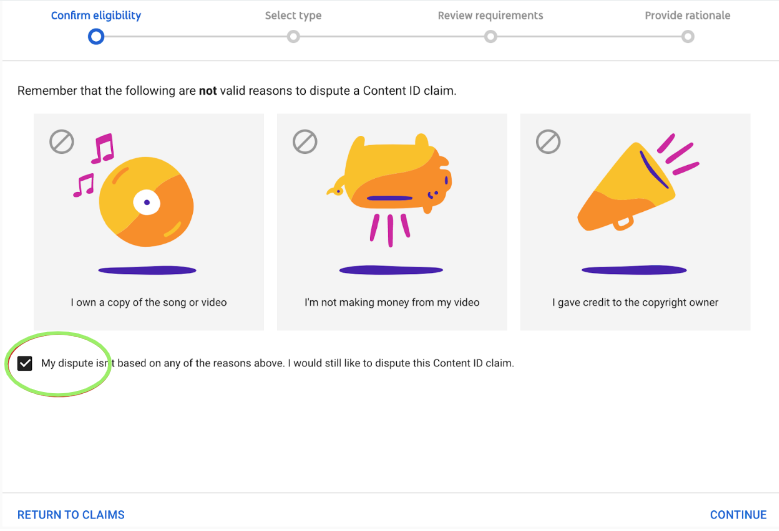Image resolution: width=779 pixels, height=531 pixels.
Task: Click the prohibited icon on the megaphone card
Action: (x=548, y=142)
